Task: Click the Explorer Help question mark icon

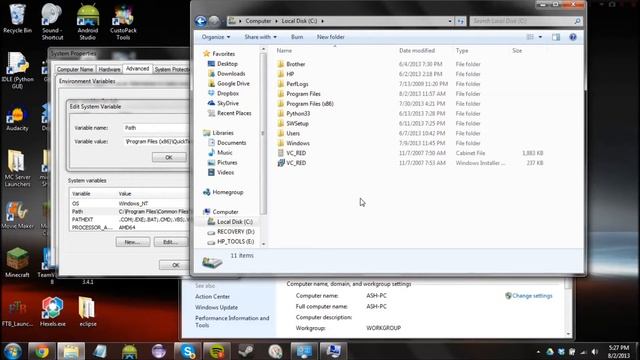Action: tap(573, 37)
